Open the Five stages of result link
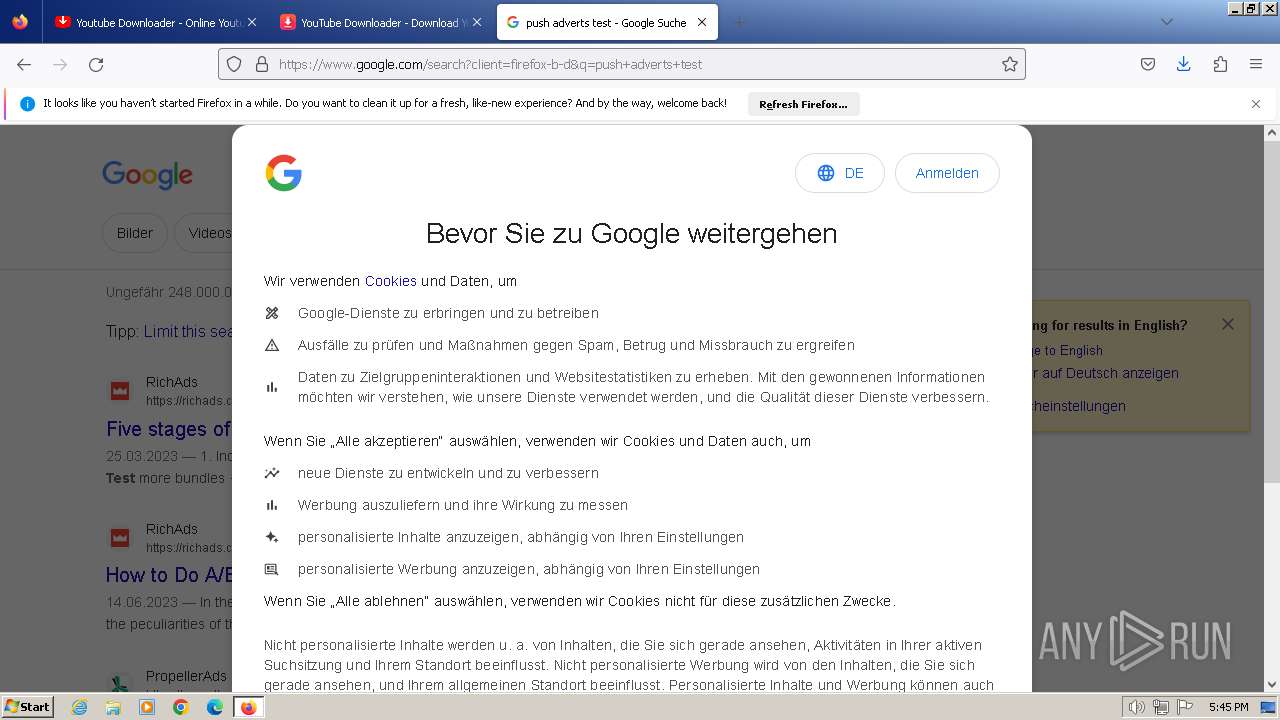This screenshot has height=720, width=1280. [x=169, y=429]
